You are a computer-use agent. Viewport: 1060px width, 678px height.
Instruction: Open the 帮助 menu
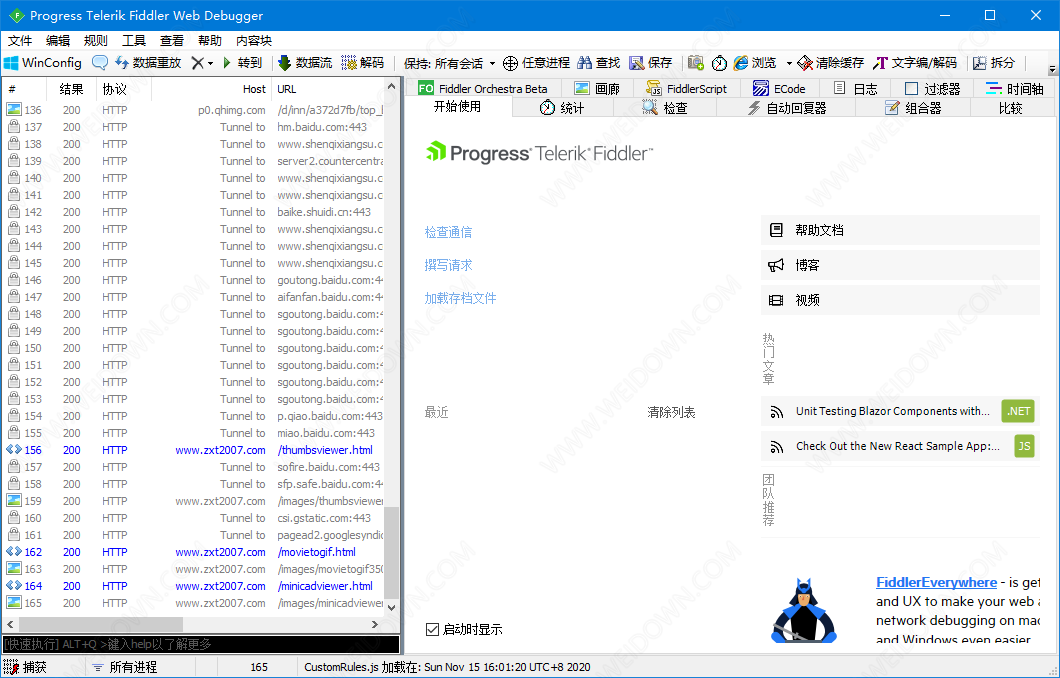pos(210,41)
